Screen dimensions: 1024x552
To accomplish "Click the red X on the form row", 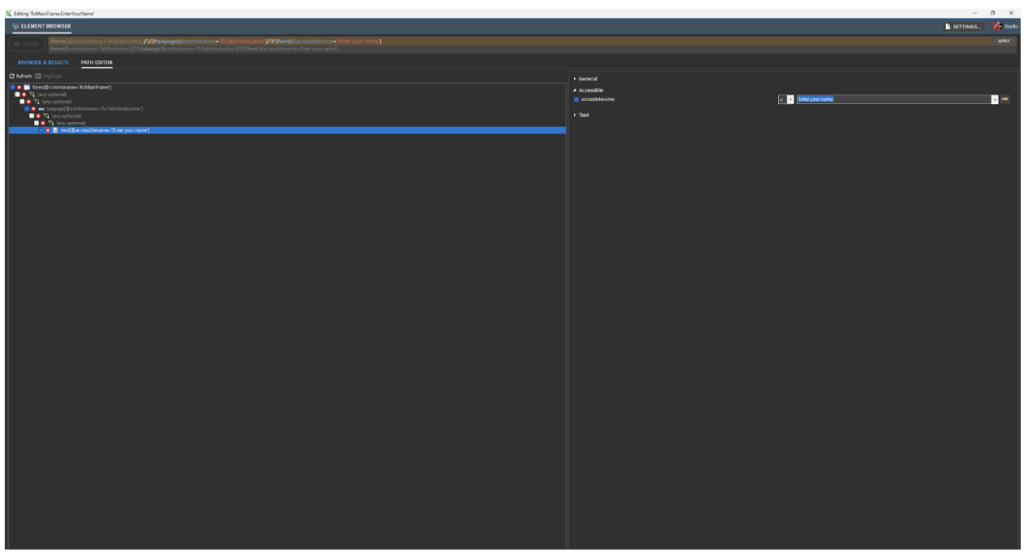I will (x=20, y=88).
